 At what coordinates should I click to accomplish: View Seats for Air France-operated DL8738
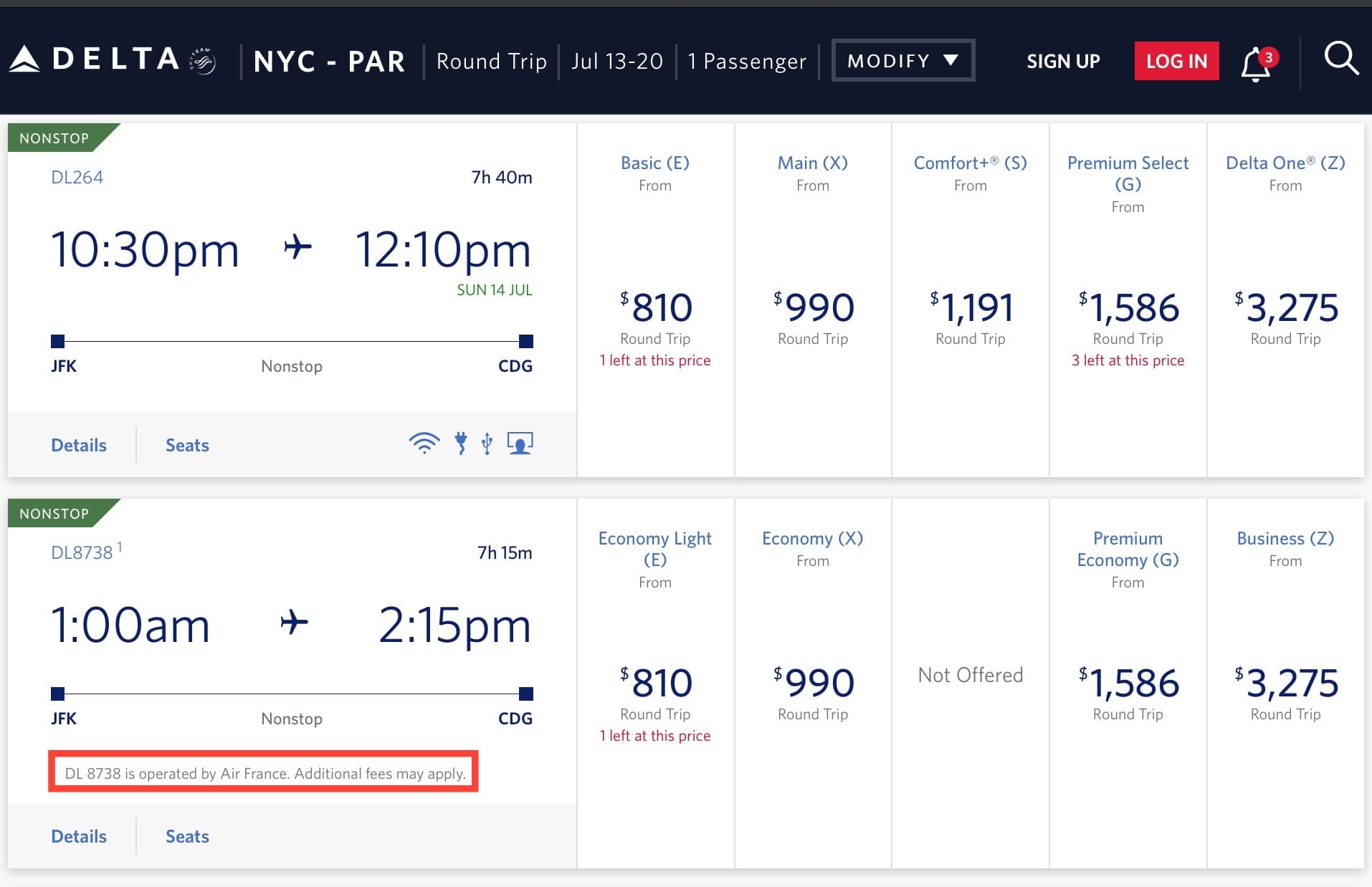coord(187,837)
